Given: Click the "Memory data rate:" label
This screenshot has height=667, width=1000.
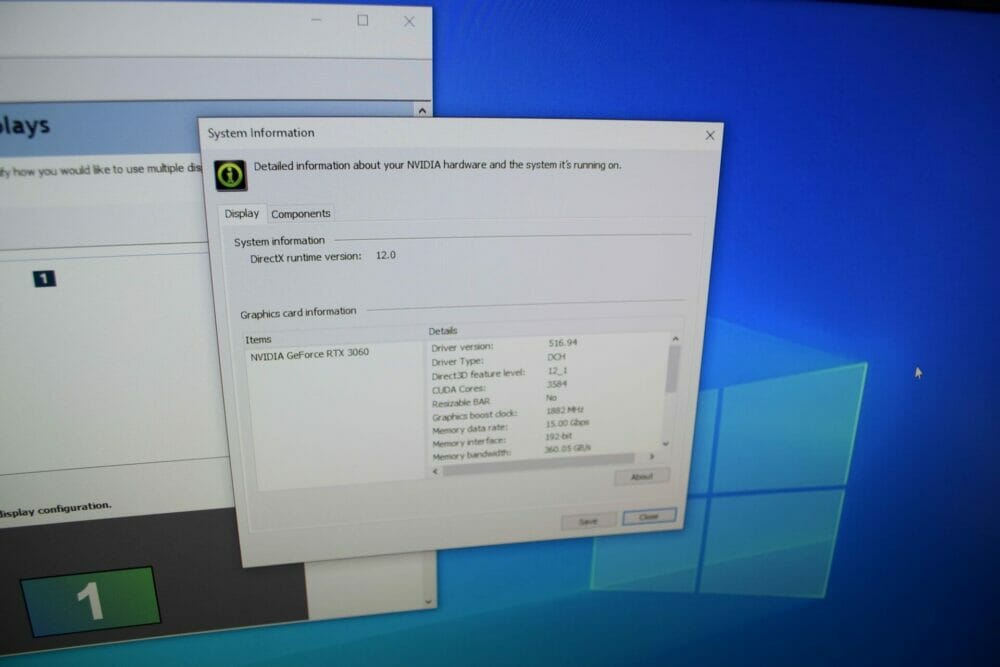Looking at the screenshot, I should (x=470, y=429).
